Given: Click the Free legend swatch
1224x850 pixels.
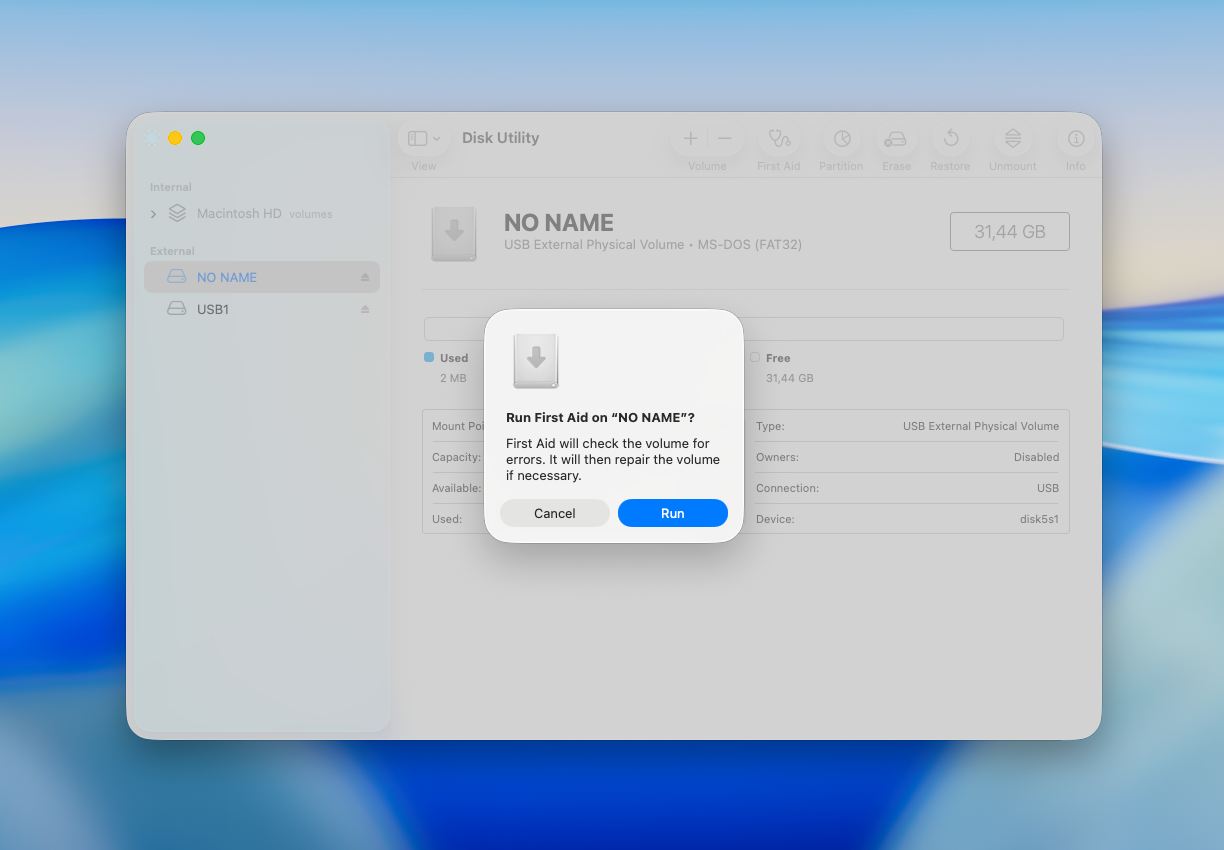Looking at the screenshot, I should pos(755,357).
